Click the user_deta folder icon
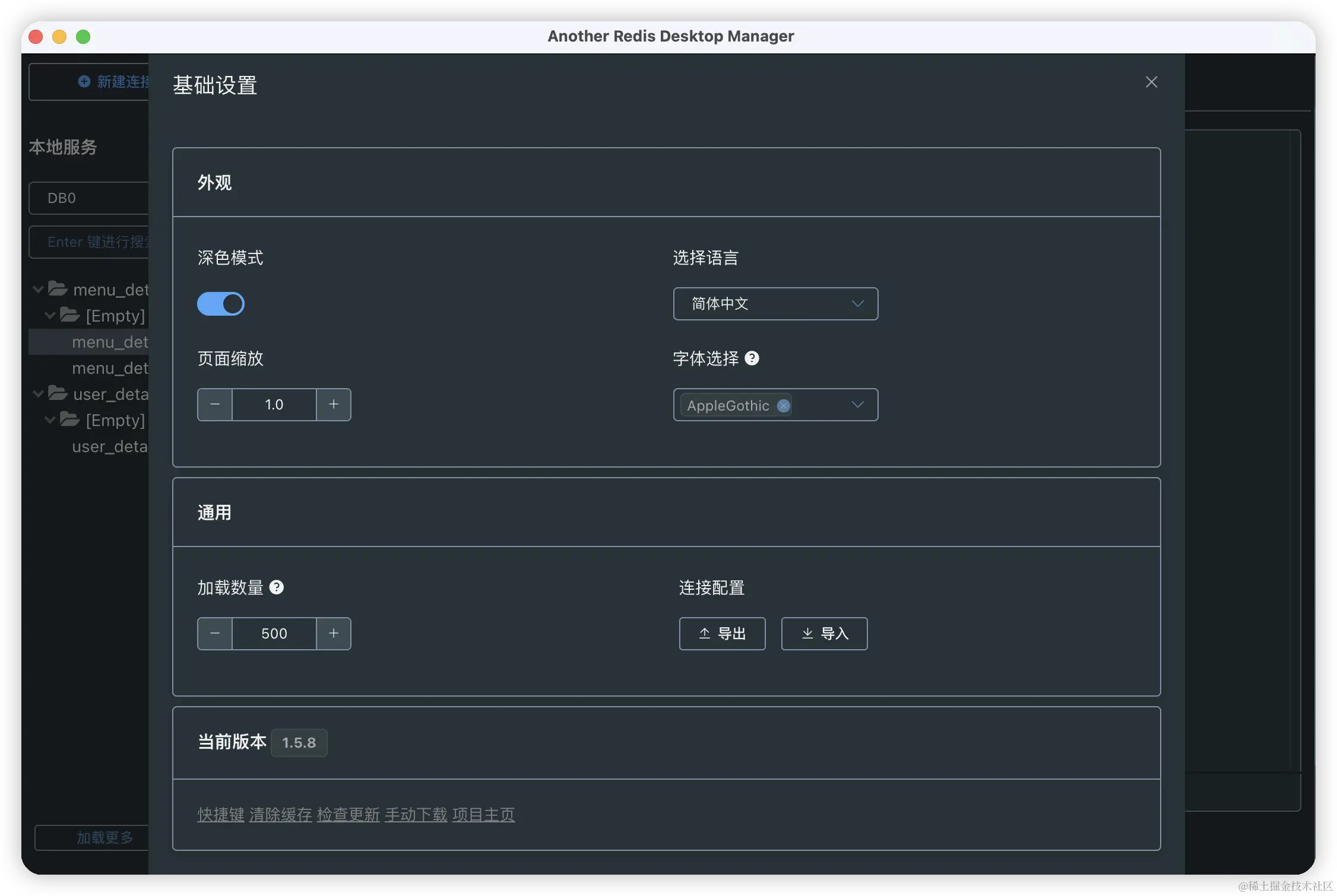This screenshot has width=1337, height=896. 58,393
